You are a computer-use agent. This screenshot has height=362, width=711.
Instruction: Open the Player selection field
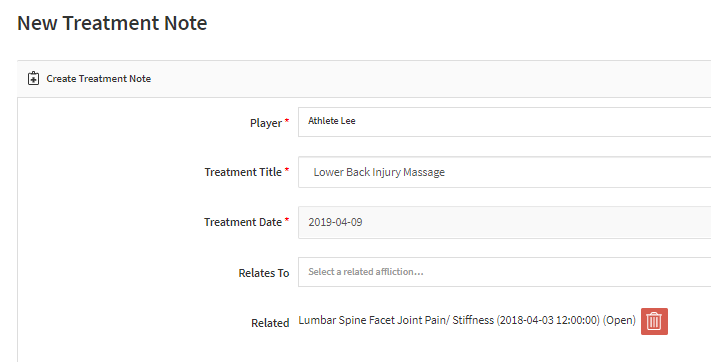click(504, 122)
